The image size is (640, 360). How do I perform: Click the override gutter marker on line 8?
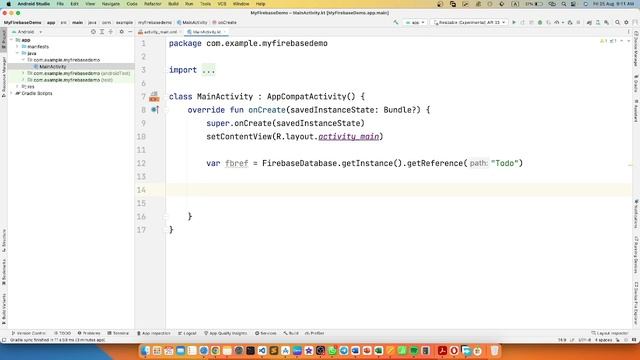[x=155, y=110]
